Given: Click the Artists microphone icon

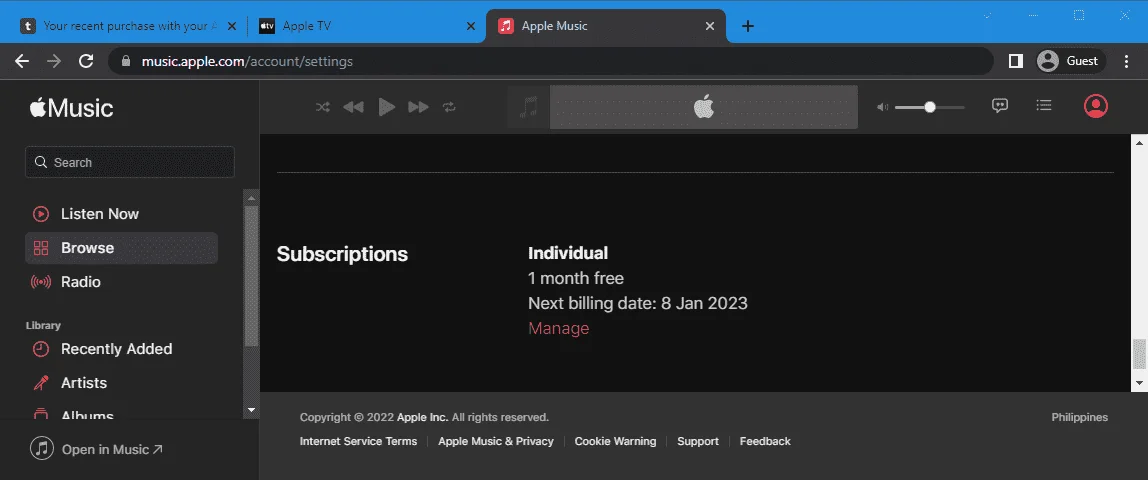Looking at the screenshot, I should (40, 383).
